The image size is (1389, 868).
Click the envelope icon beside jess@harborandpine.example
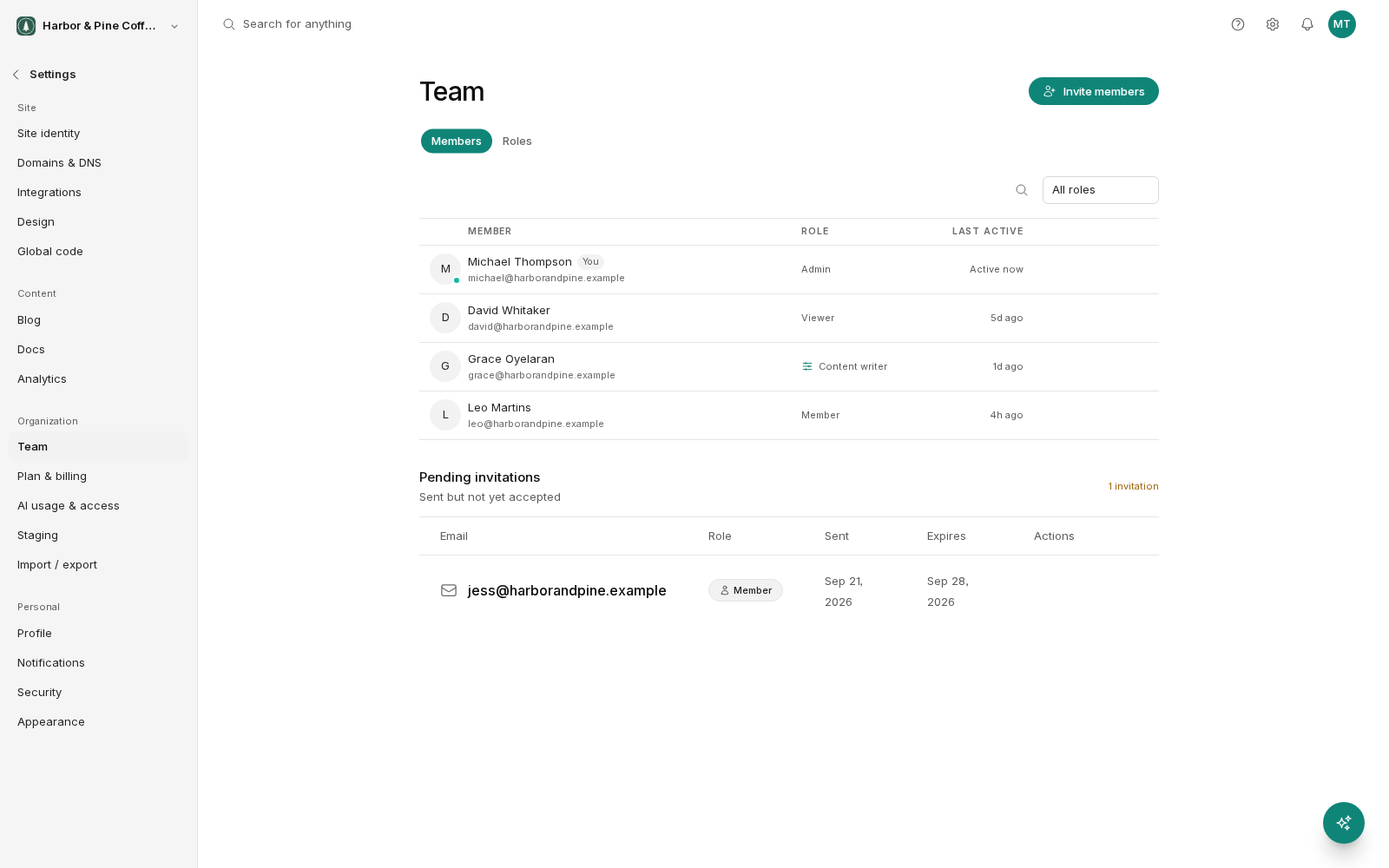click(x=449, y=590)
